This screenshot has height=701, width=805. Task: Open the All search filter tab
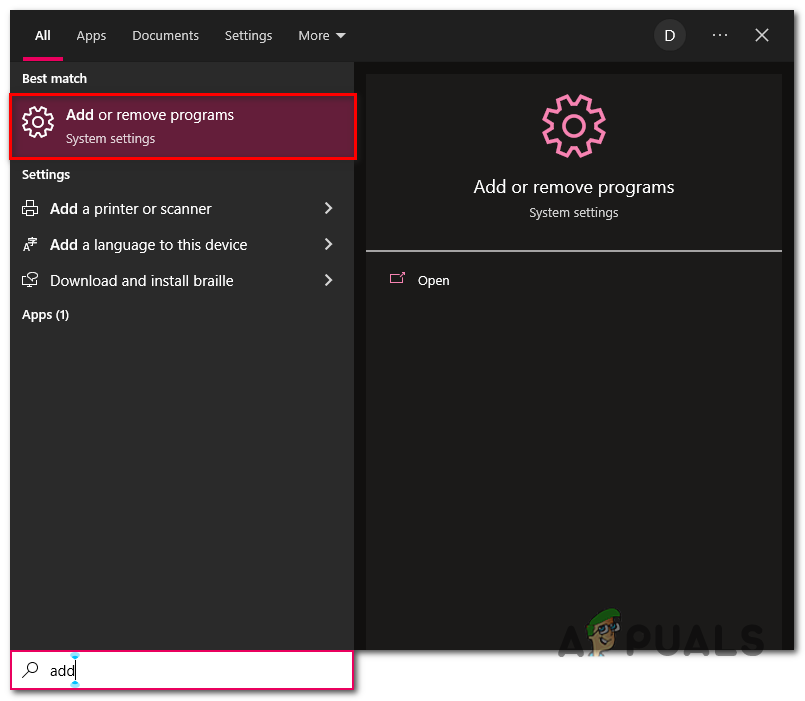[43, 35]
